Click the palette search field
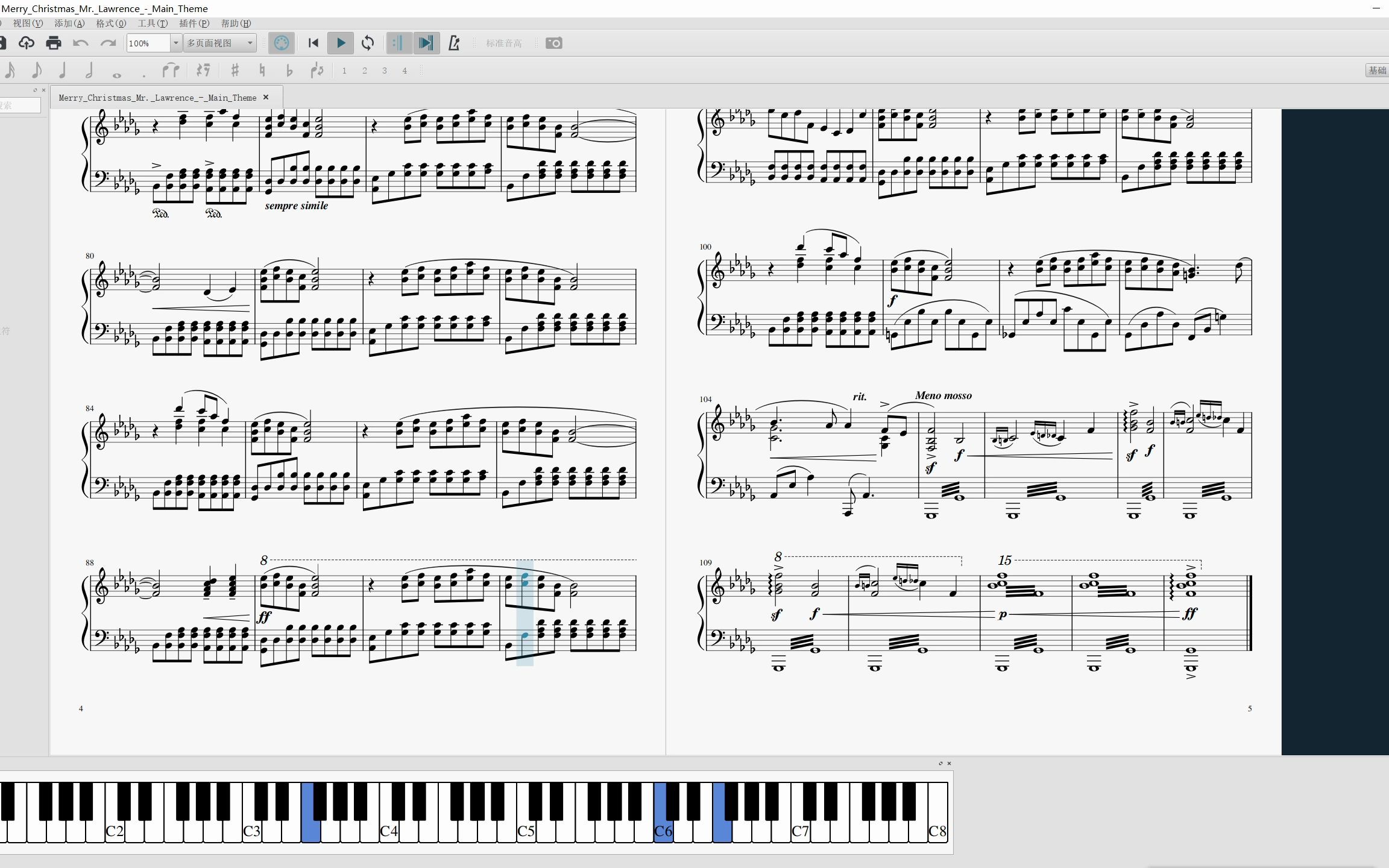The image size is (1389, 868). tap(20, 105)
